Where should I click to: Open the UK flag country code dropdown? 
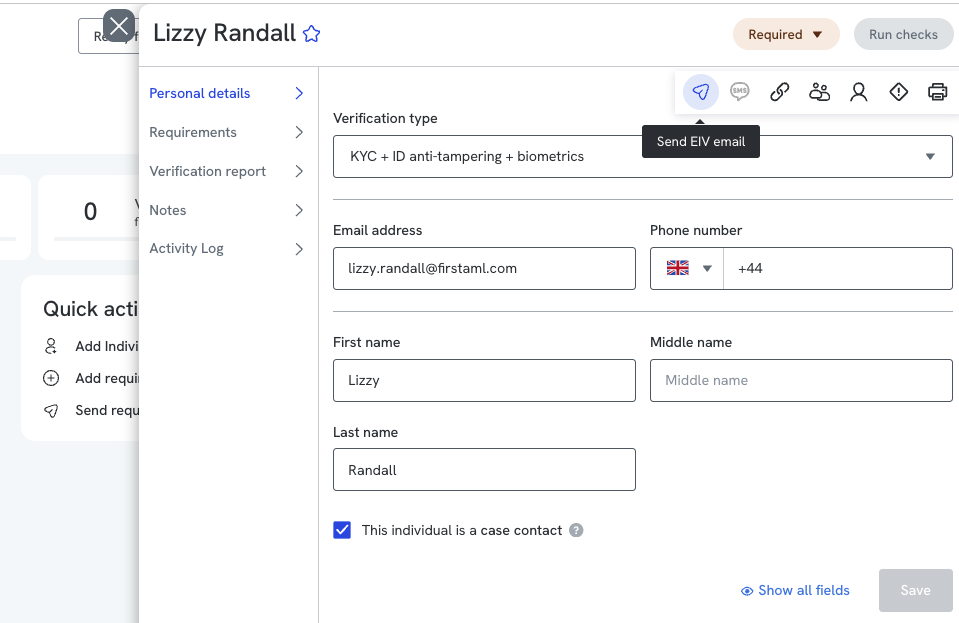(687, 268)
